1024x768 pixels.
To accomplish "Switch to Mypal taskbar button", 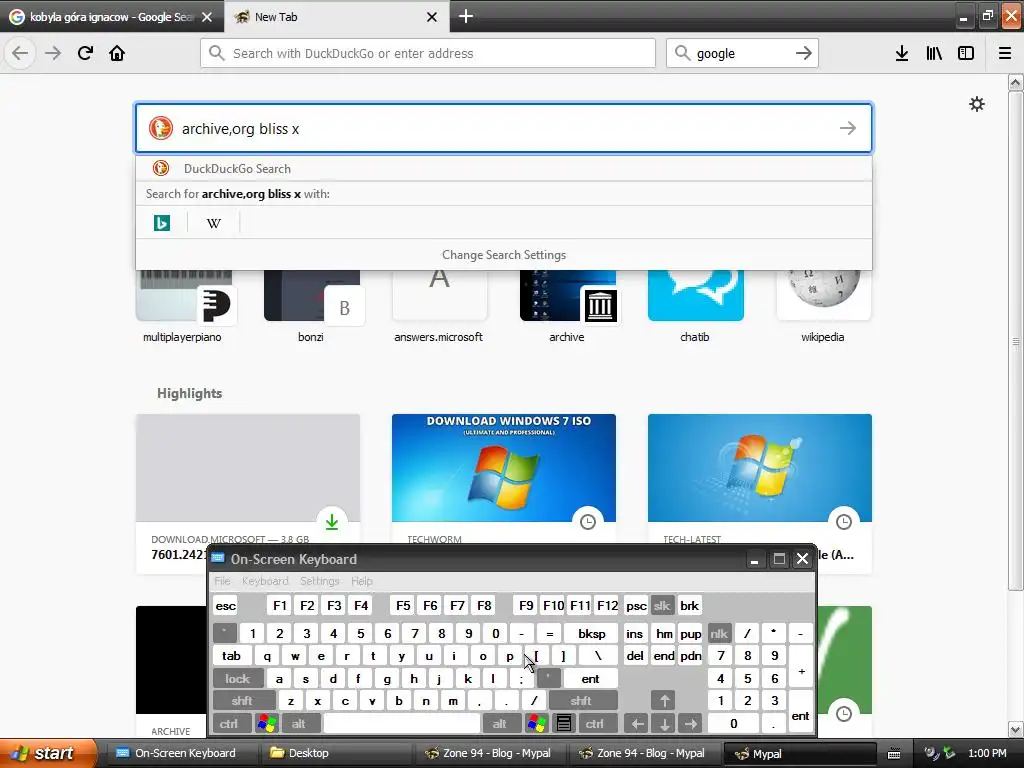I will click(x=799, y=753).
